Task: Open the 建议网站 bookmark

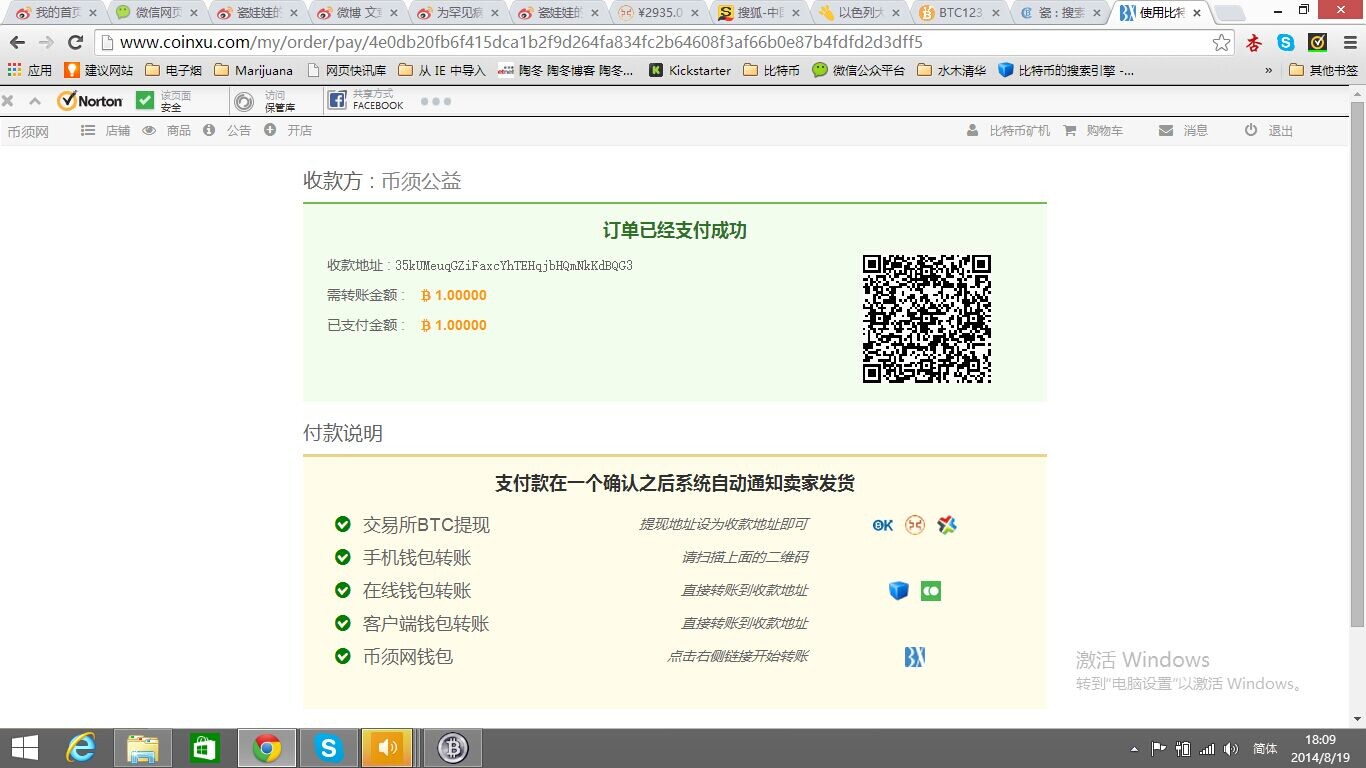Action: 98,70
